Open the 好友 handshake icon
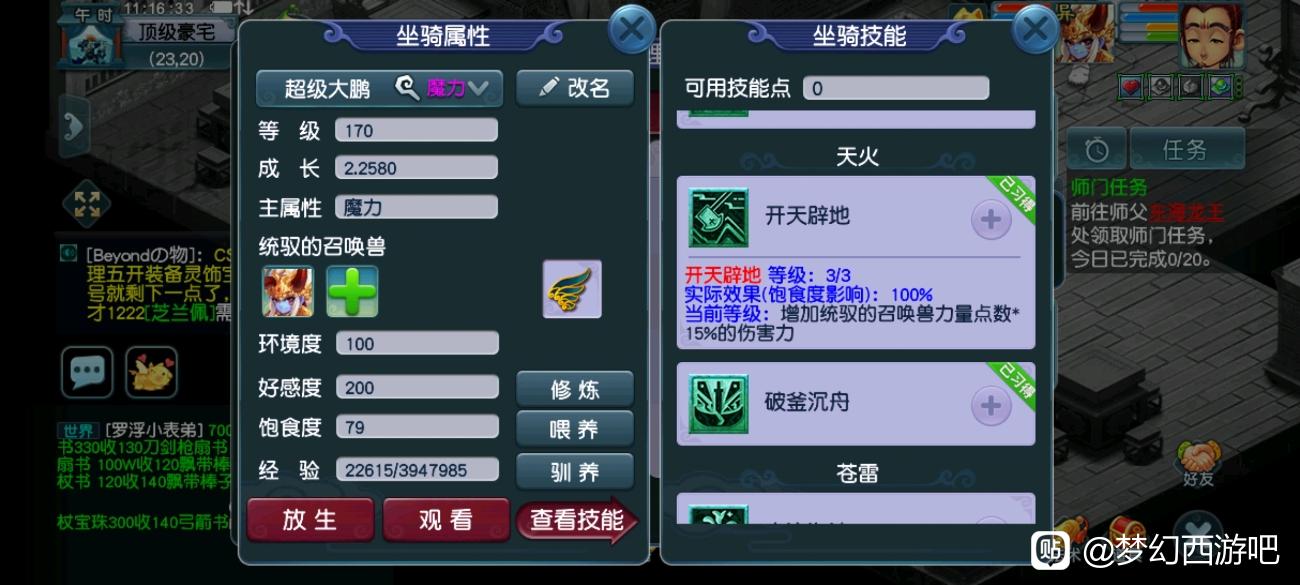Image resolution: width=1300 pixels, height=585 pixels. [x=1196, y=465]
